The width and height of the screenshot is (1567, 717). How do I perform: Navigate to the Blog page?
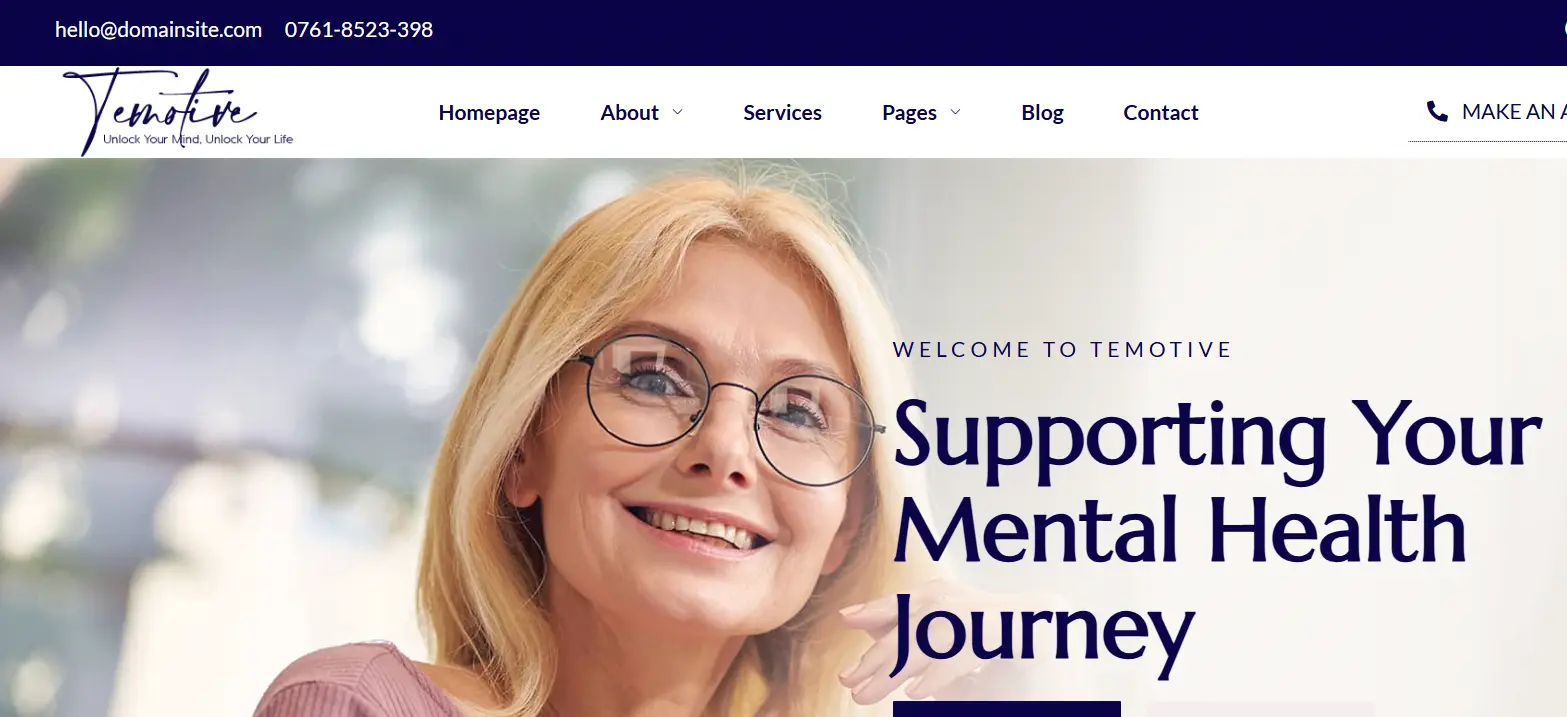click(1042, 113)
